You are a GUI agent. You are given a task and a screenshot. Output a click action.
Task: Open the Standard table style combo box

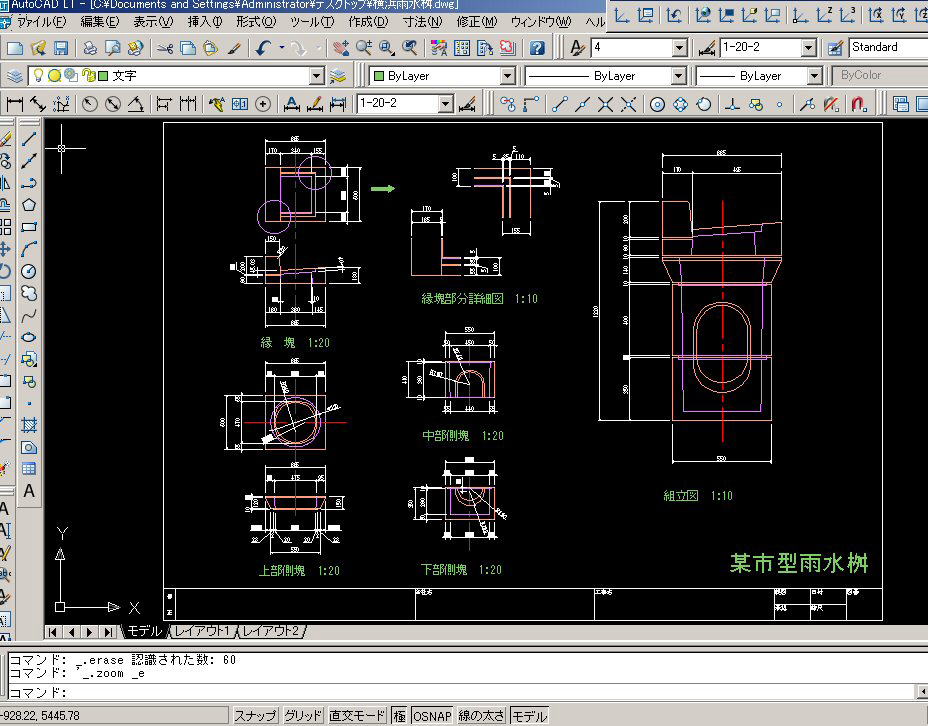tap(888, 47)
